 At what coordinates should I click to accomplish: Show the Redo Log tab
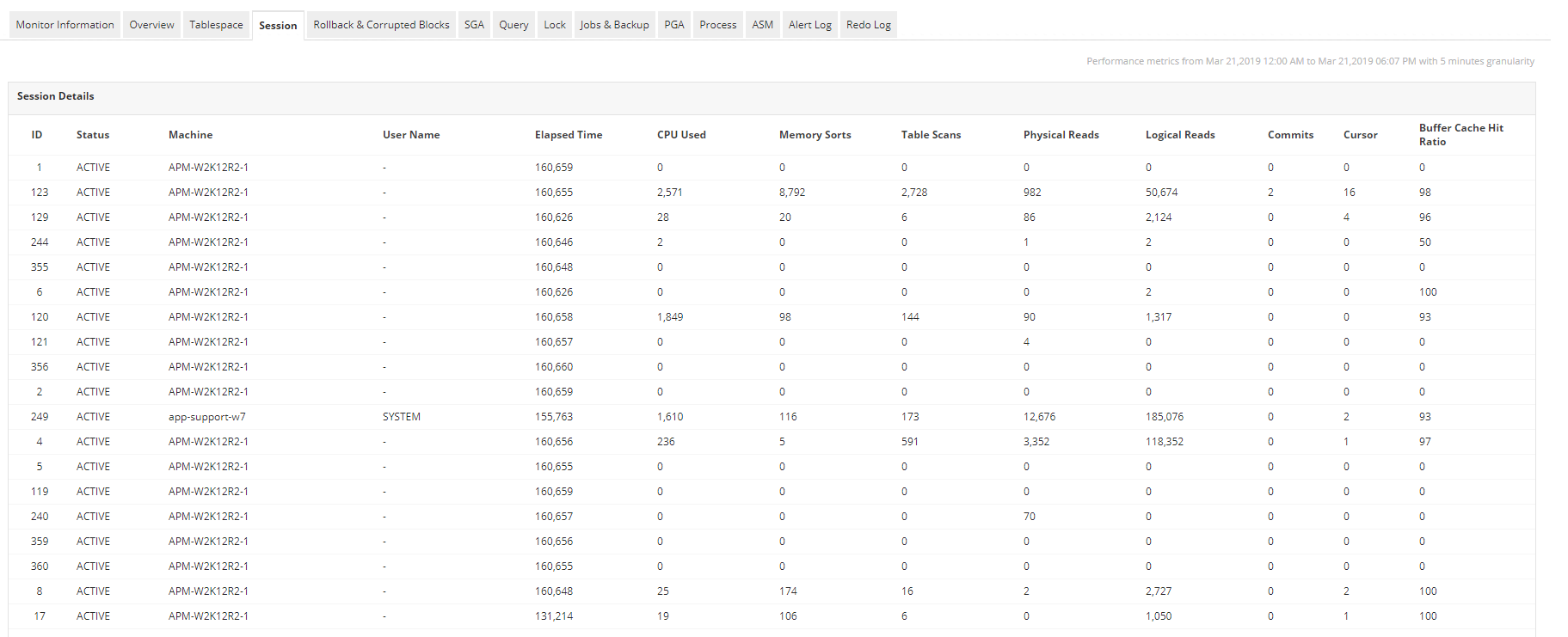pos(869,25)
